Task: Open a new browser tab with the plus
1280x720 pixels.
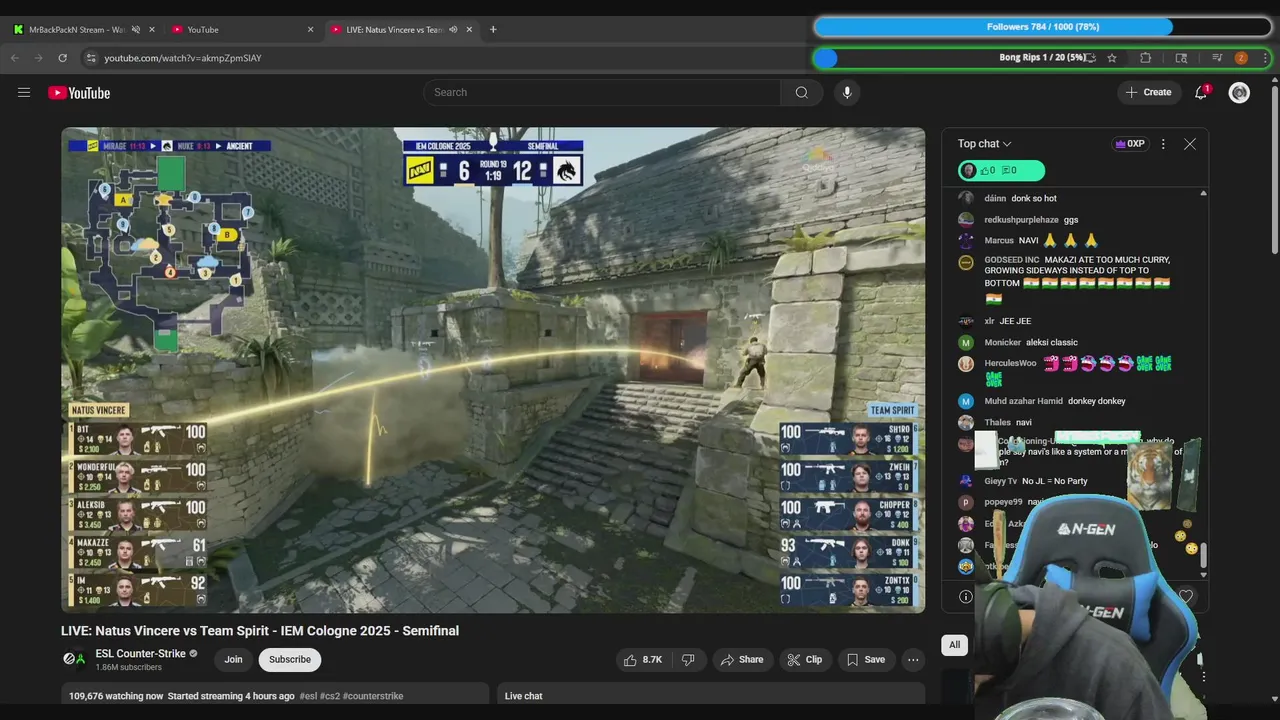Action: (493, 30)
